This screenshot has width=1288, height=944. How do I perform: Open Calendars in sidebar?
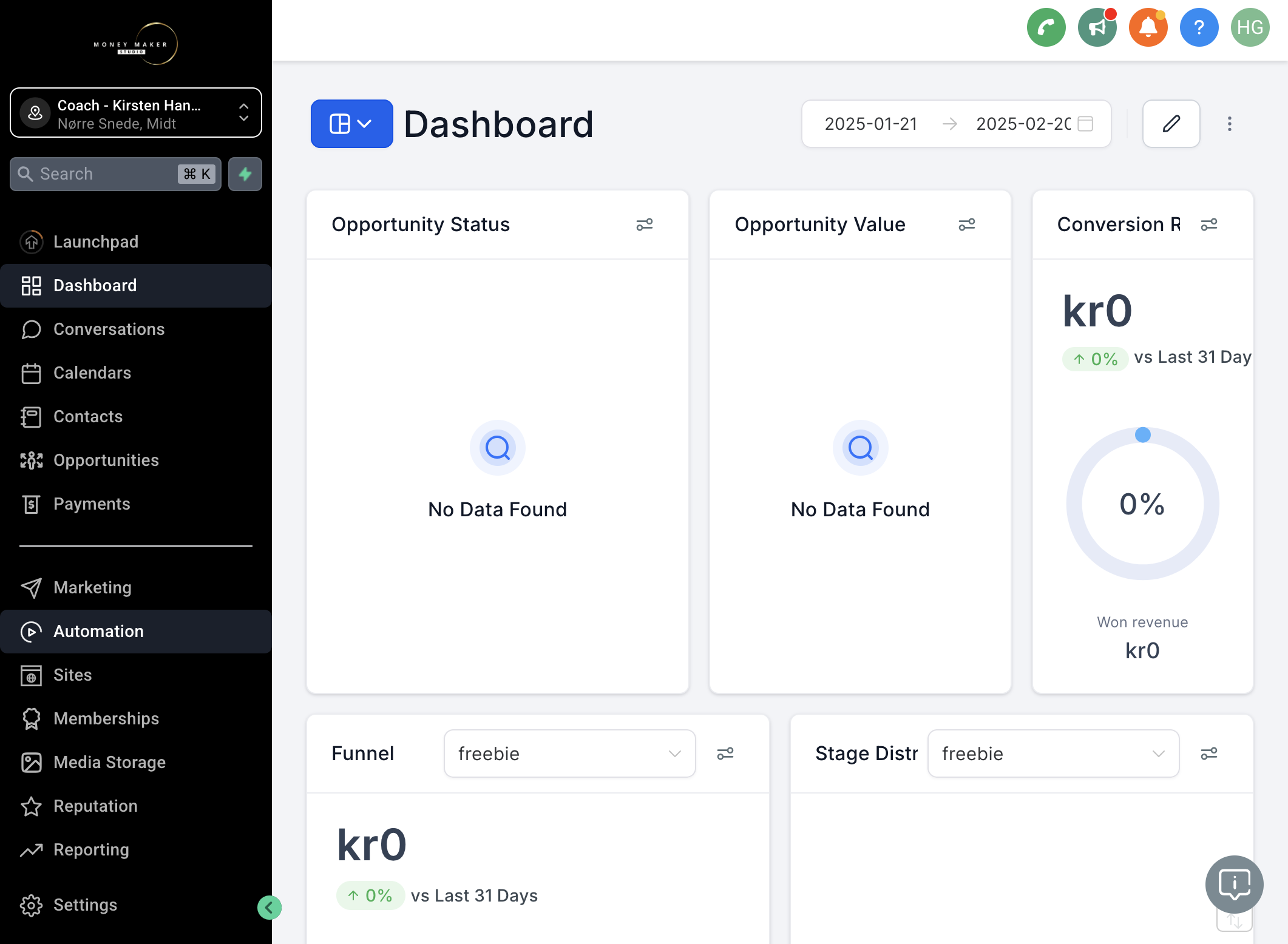pos(136,373)
